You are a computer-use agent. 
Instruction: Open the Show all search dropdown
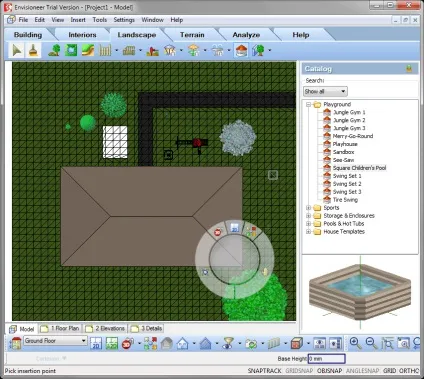tap(325, 91)
